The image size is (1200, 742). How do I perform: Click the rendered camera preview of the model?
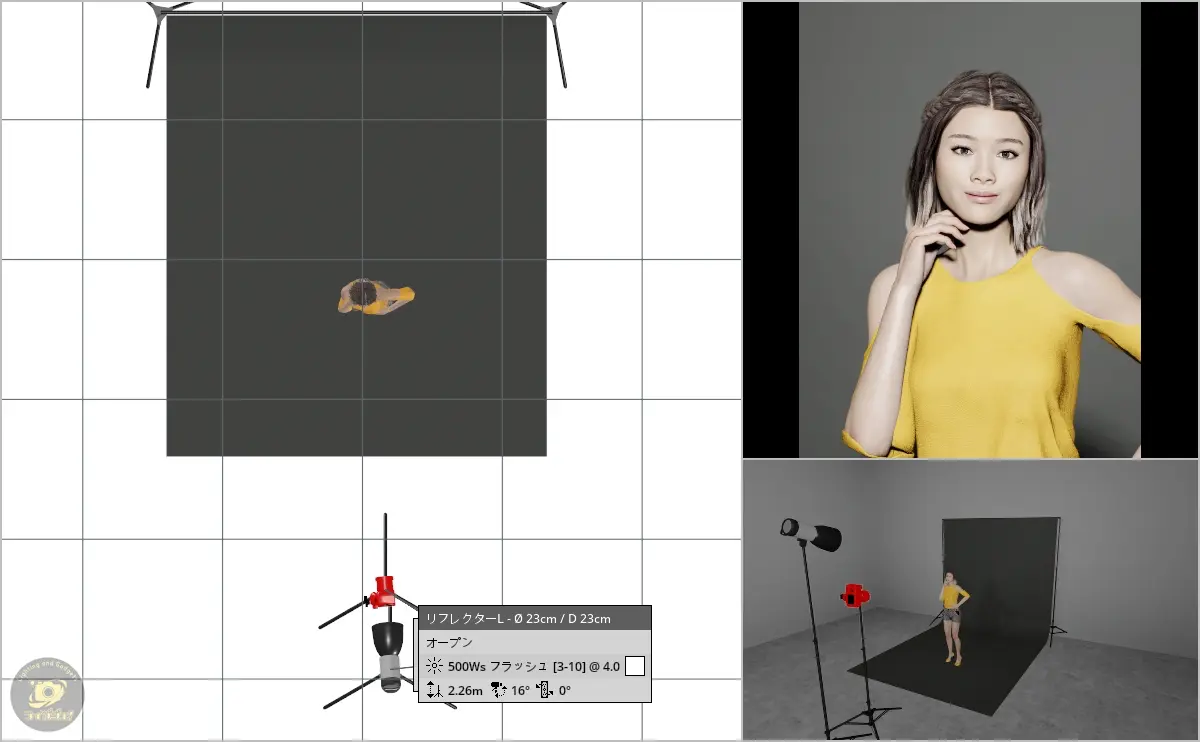click(x=970, y=230)
